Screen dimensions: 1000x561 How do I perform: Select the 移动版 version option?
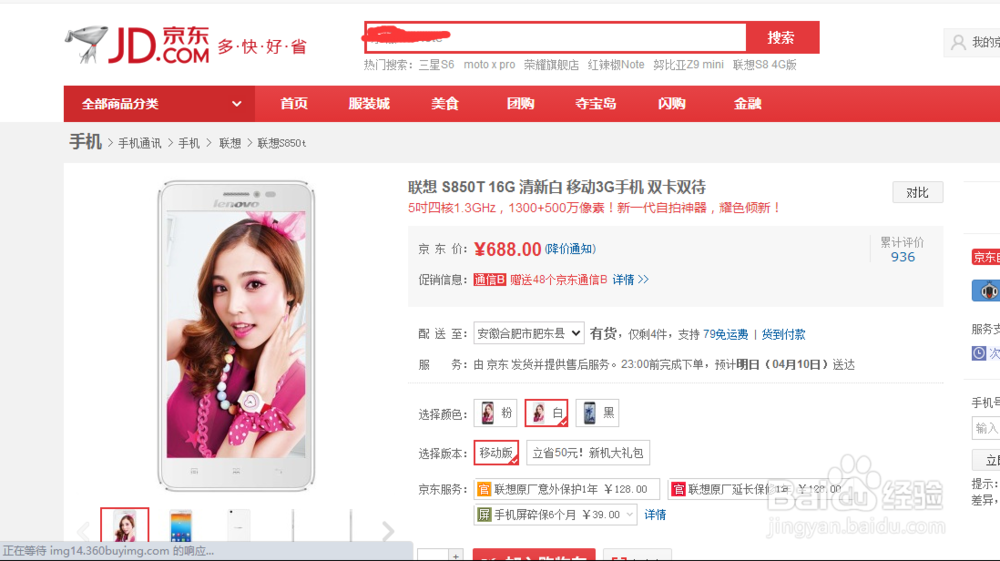tap(496, 453)
